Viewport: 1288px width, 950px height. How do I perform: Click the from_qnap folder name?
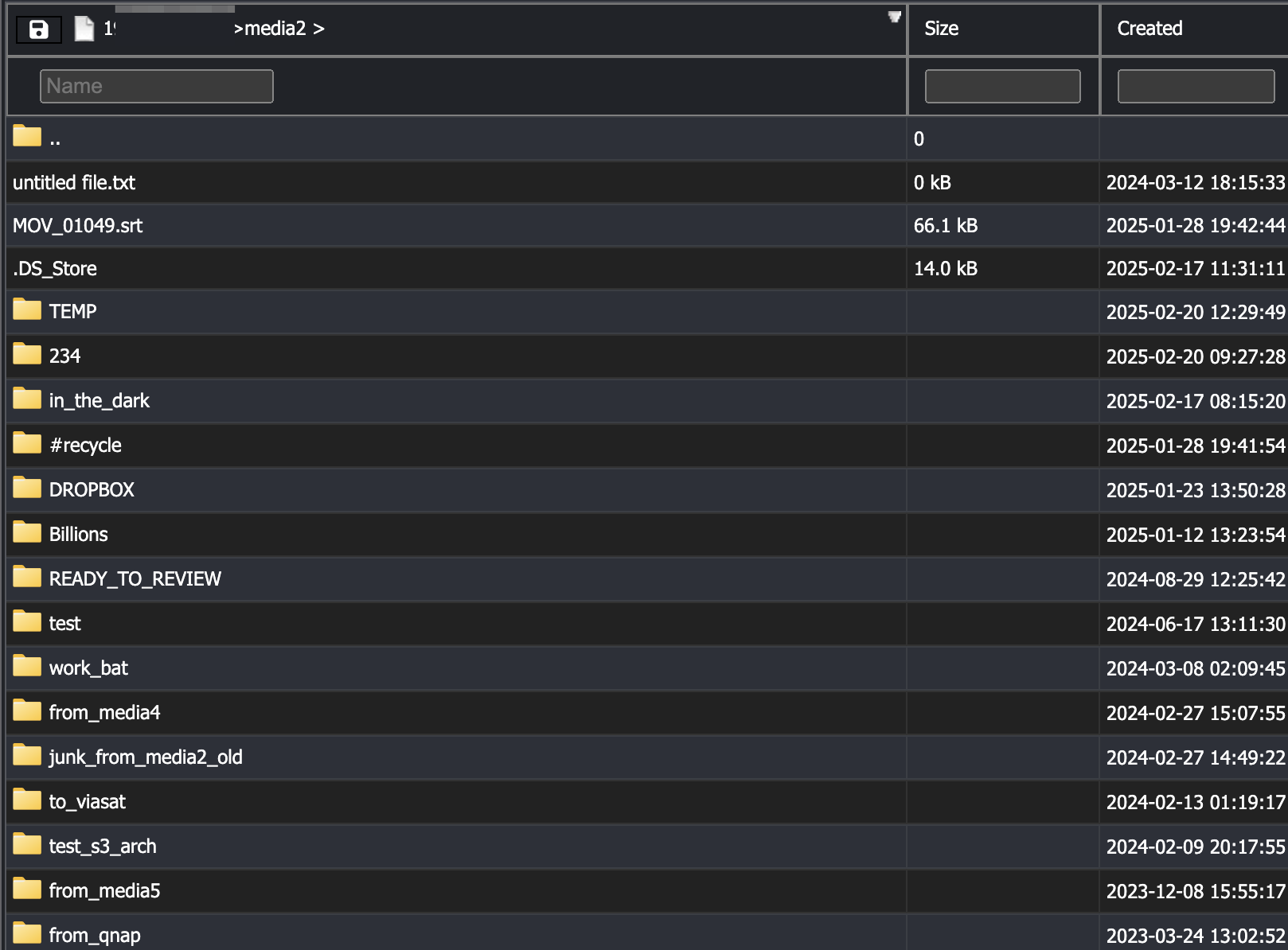coord(95,935)
